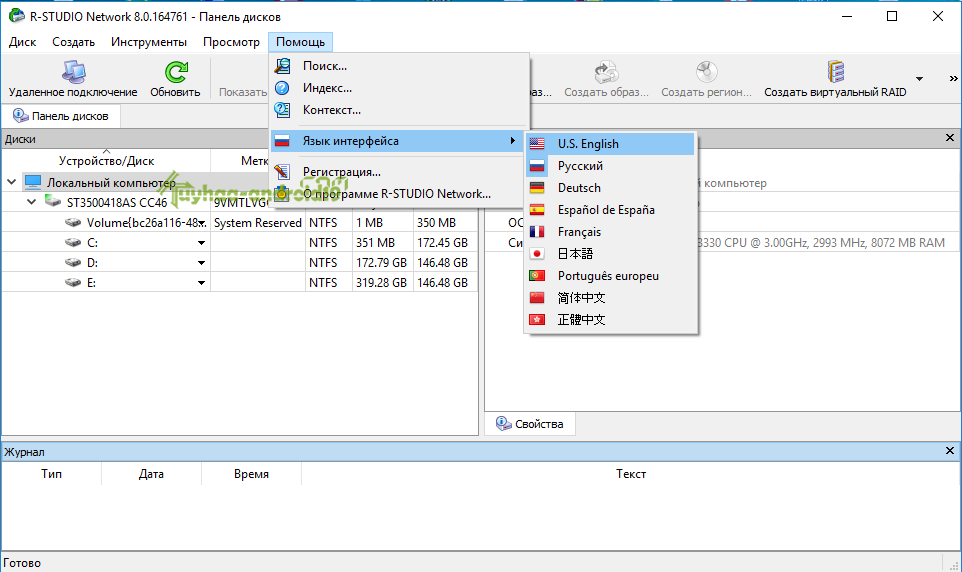Click the Remote connection computer icon in toolbar

tap(73, 72)
